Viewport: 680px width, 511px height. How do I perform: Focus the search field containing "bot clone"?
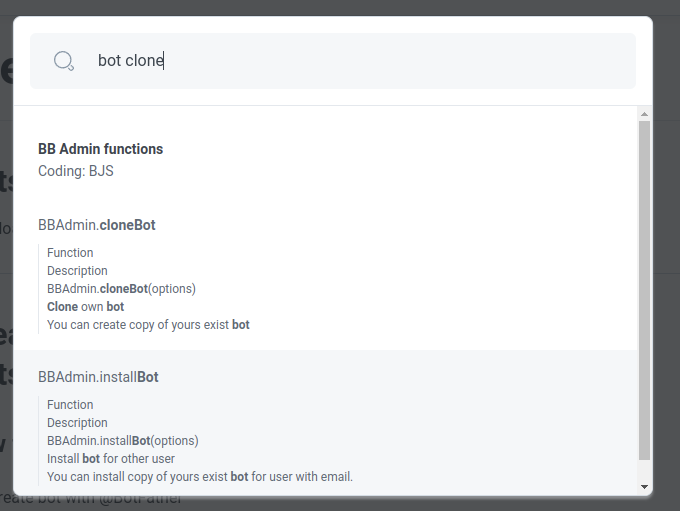[x=350, y=61]
